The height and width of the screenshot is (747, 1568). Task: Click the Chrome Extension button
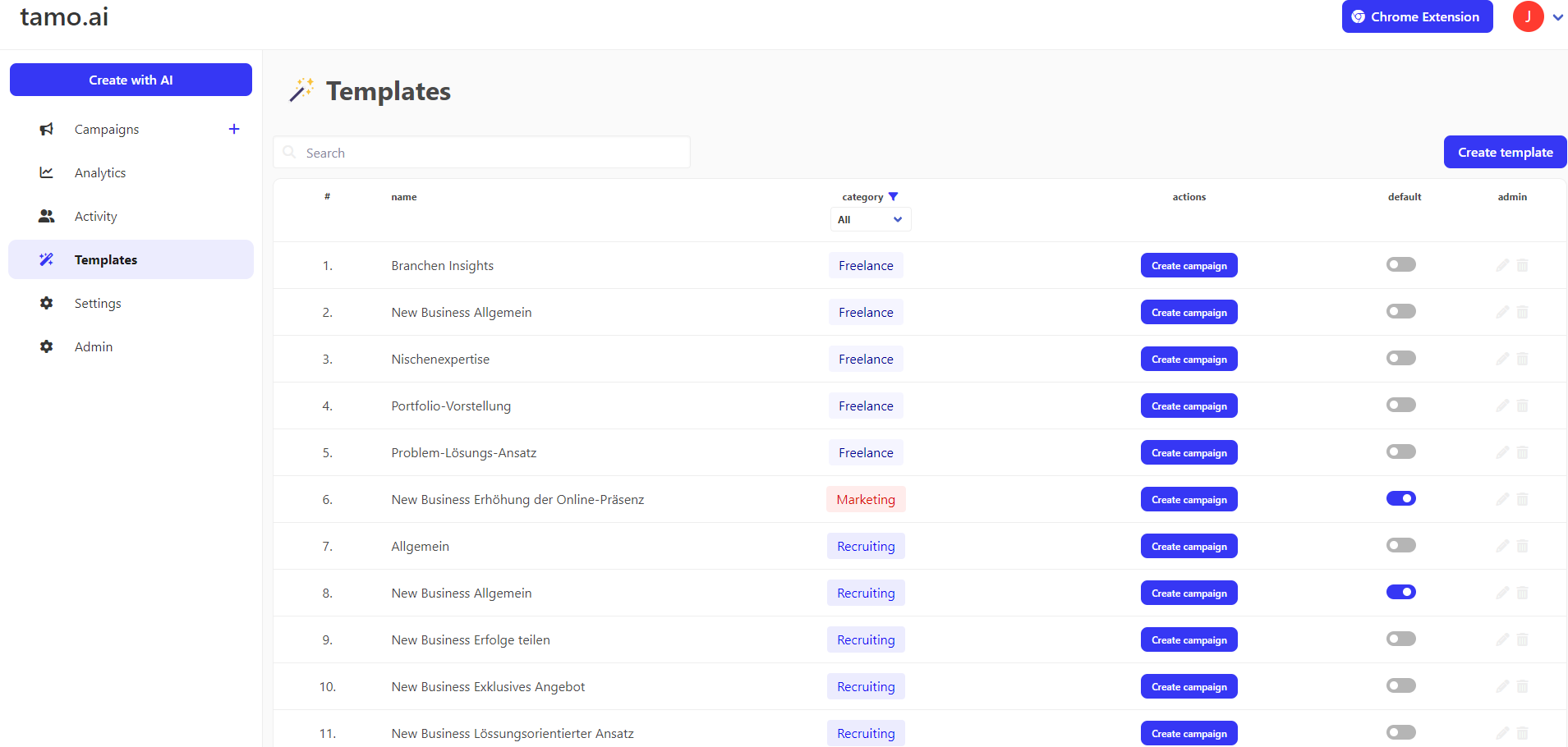pyautogui.click(x=1417, y=16)
